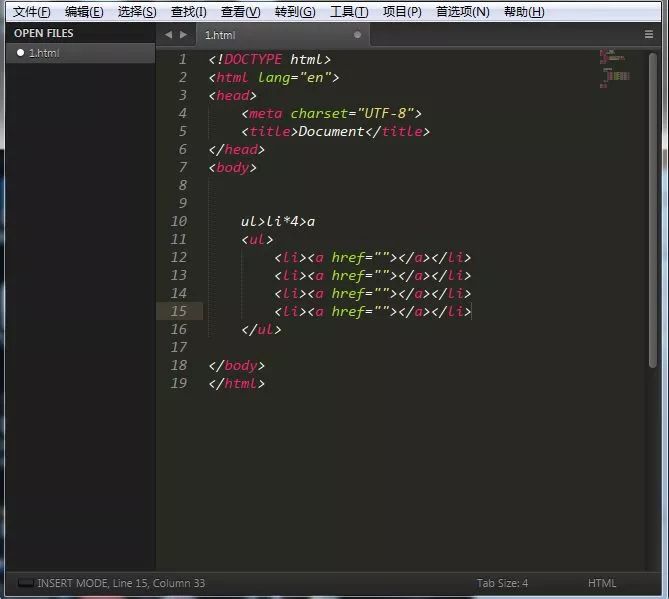
Task: Click the meta charset="UTF-8" line
Action: [332, 113]
